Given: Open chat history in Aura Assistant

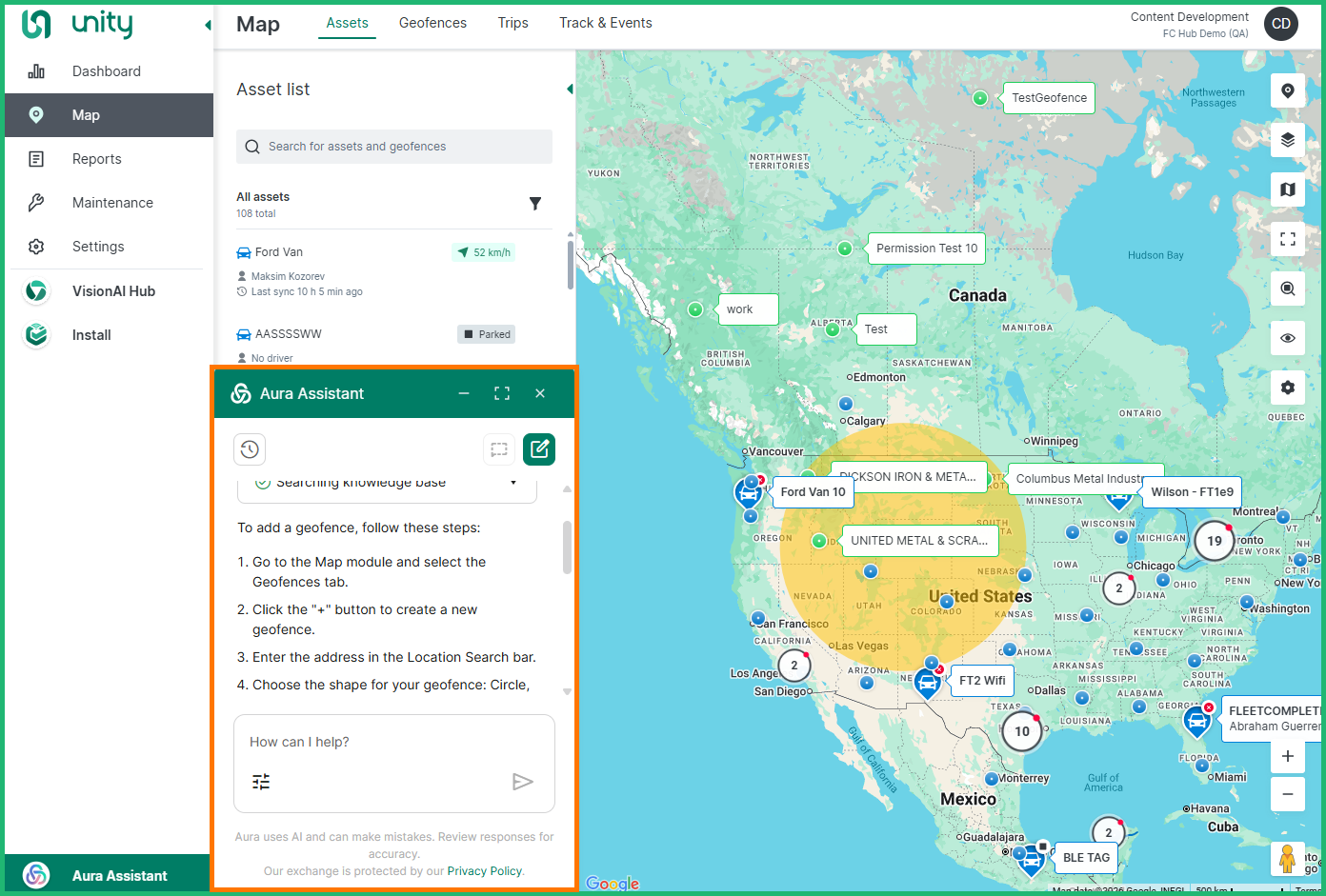Looking at the screenshot, I should coord(250,449).
